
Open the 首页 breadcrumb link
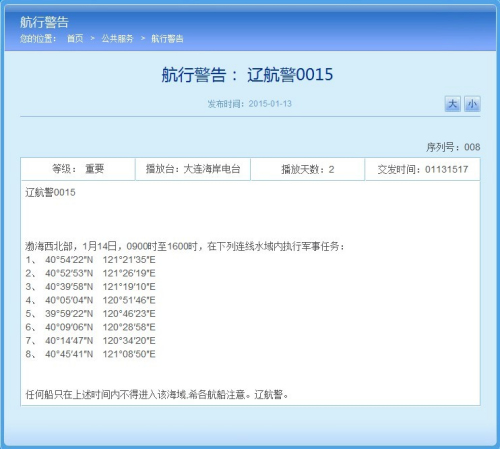[x=75, y=39]
